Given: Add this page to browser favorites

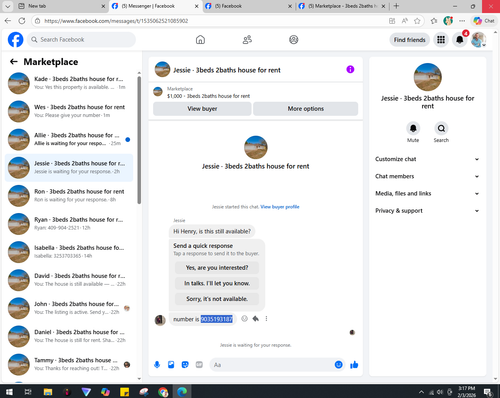Looking at the screenshot, I should 417,21.
